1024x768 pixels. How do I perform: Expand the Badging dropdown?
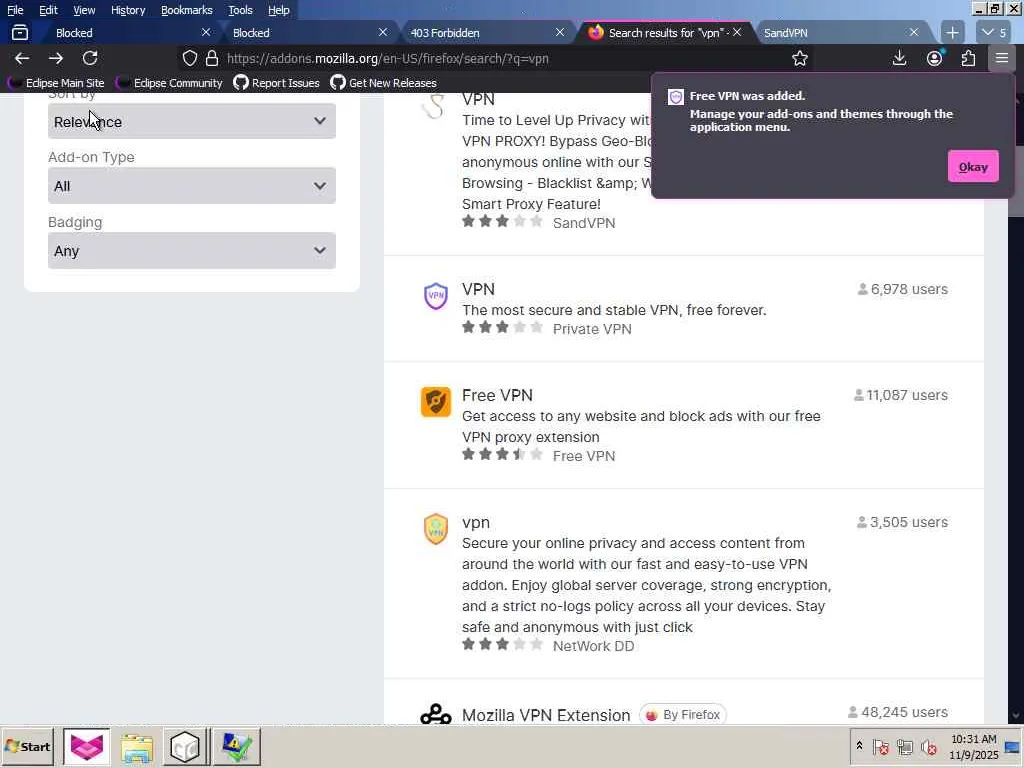[191, 250]
